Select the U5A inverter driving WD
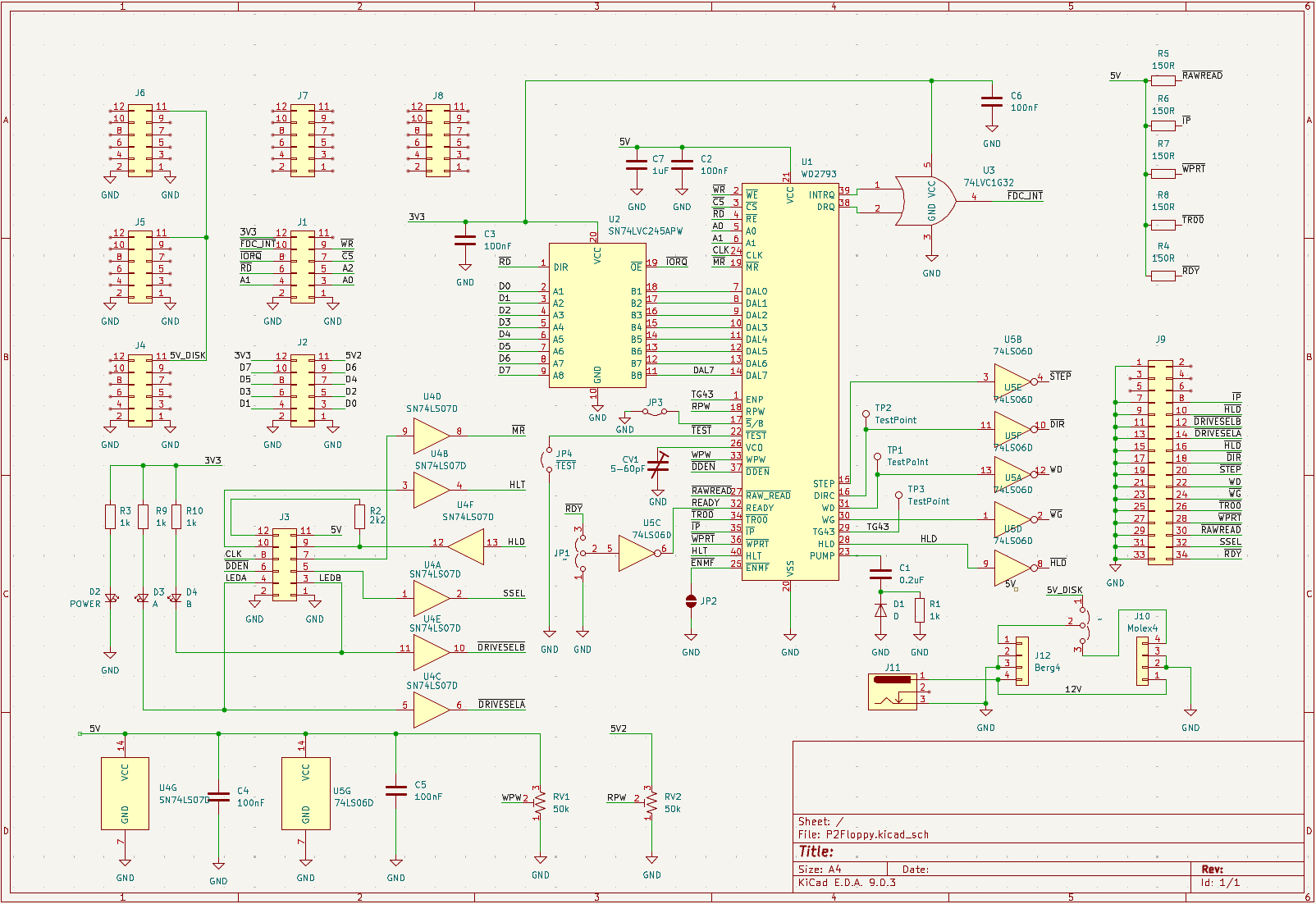Image resolution: width=1316 pixels, height=904 pixels. click(1014, 475)
